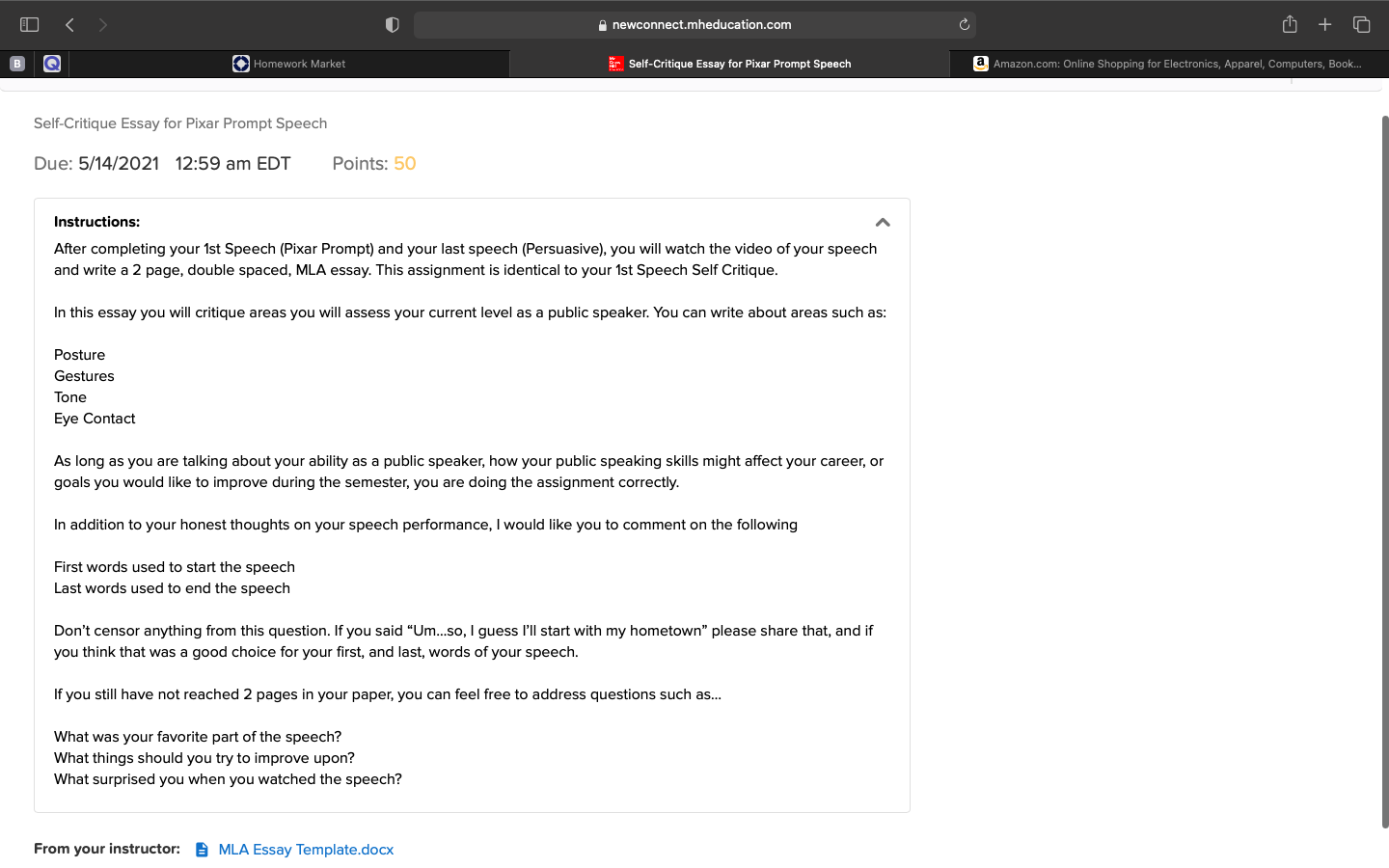Switch to the Amazon.com tab
Image resolution: width=1389 pixels, height=868 pixels.
tap(1169, 64)
